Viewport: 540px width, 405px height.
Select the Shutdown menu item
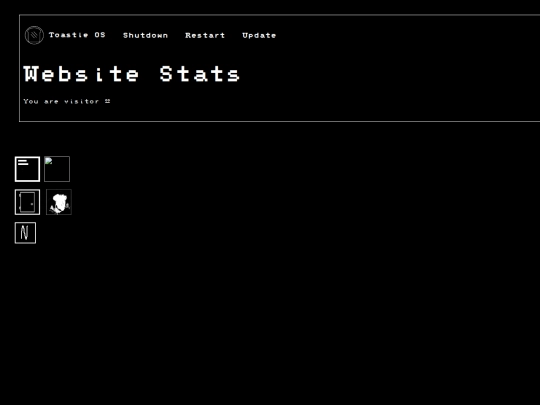[x=145, y=35]
